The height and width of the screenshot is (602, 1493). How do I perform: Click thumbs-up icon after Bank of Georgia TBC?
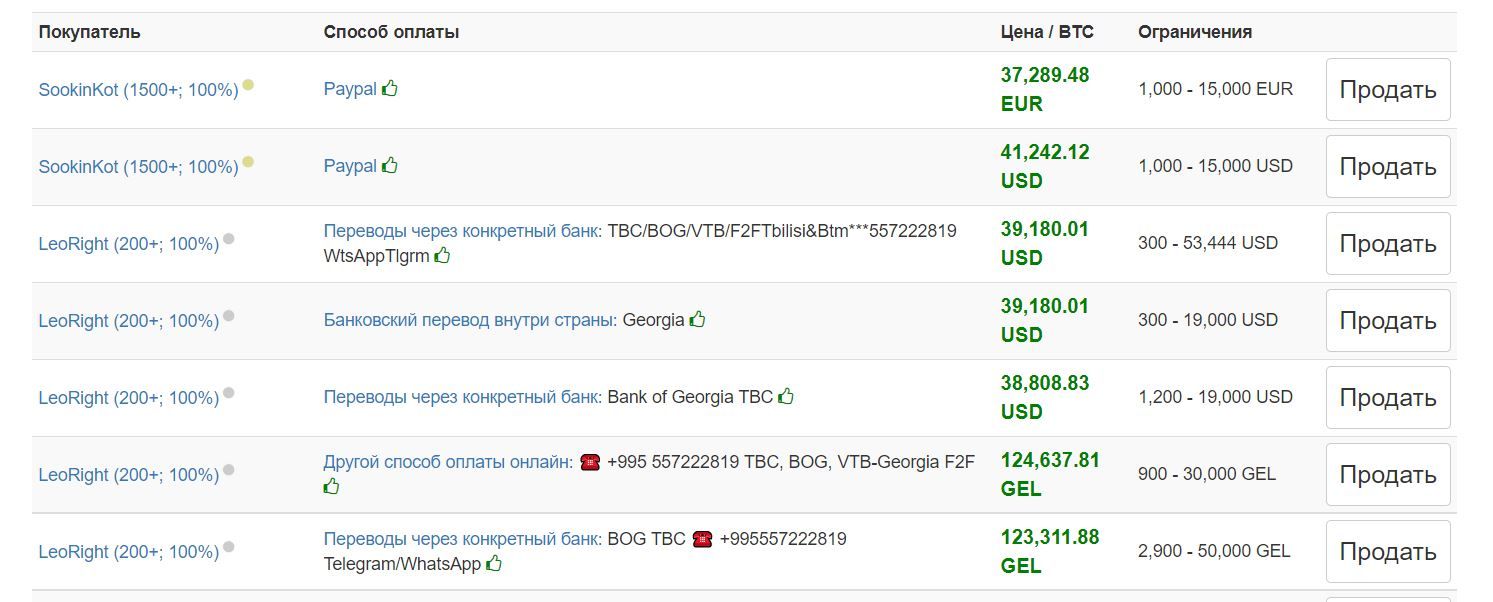point(786,396)
